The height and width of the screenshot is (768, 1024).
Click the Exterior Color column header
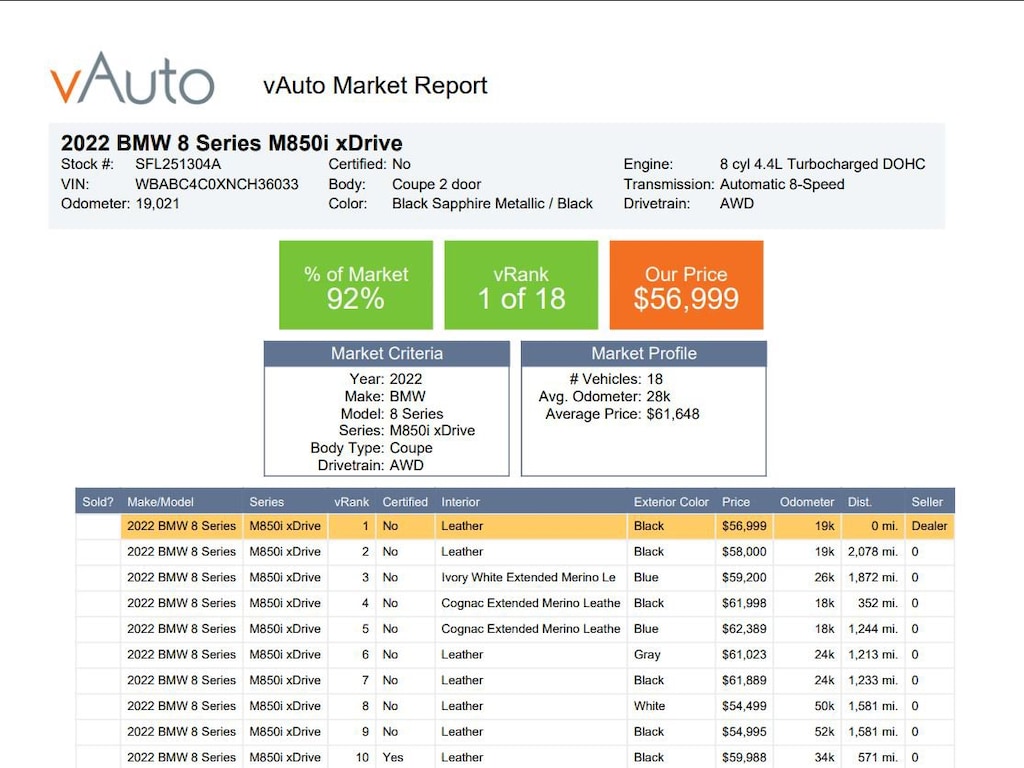click(671, 502)
